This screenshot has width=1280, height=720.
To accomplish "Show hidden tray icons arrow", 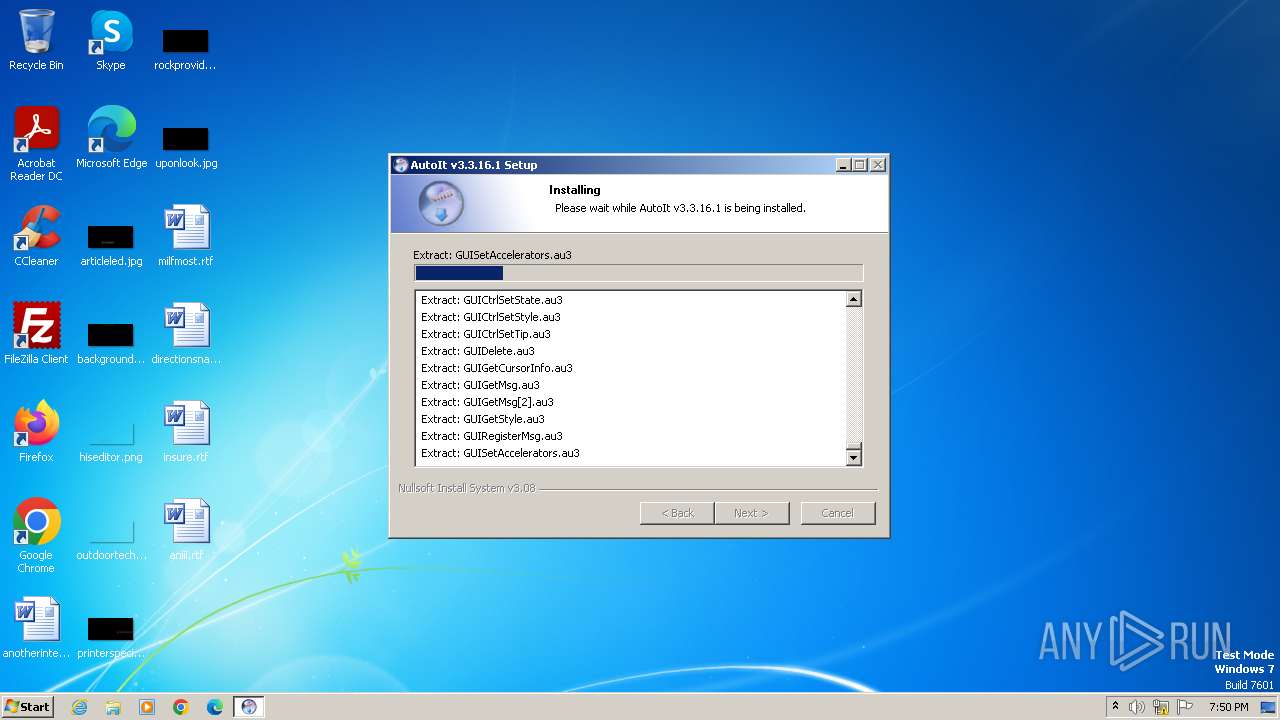I will coord(1115,707).
